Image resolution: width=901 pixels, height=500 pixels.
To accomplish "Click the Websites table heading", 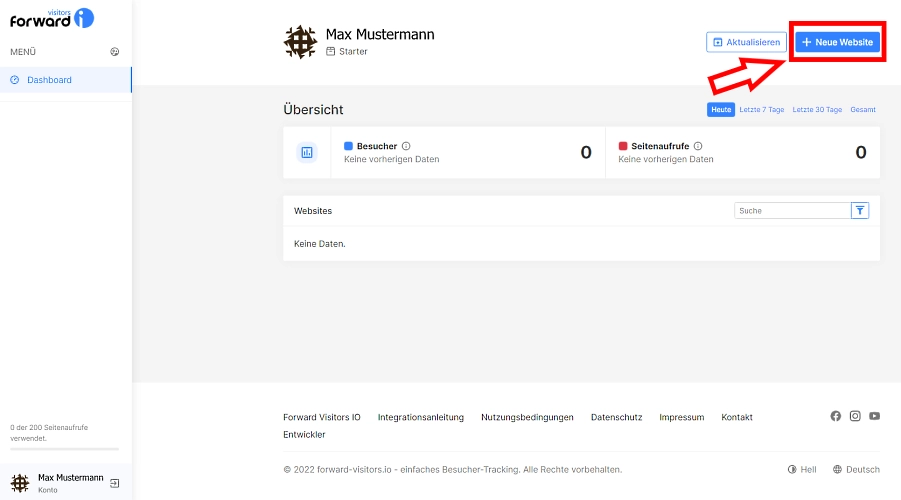I will [x=313, y=211].
